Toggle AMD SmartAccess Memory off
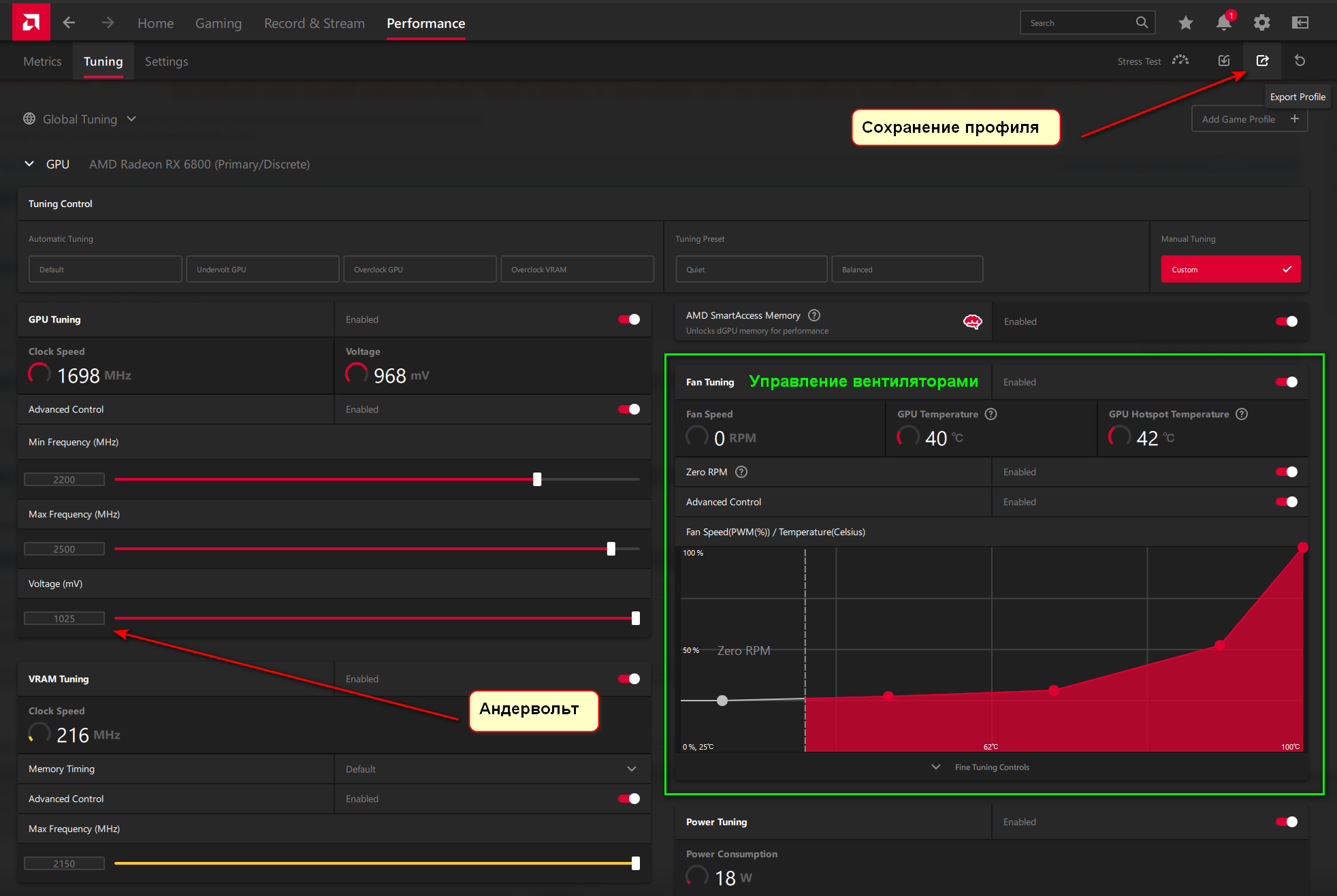This screenshot has width=1337, height=896. pyautogui.click(x=1286, y=321)
